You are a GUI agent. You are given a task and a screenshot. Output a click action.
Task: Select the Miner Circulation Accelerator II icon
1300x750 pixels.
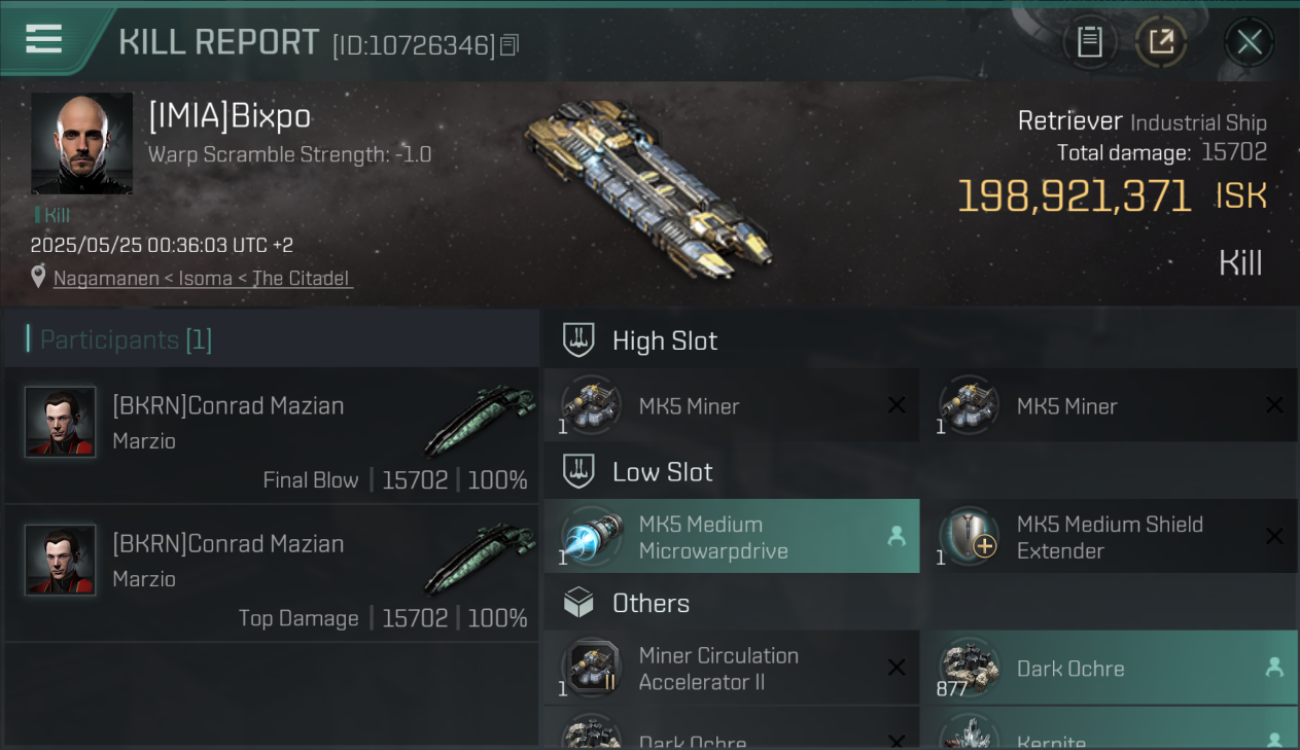tap(591, 668)
